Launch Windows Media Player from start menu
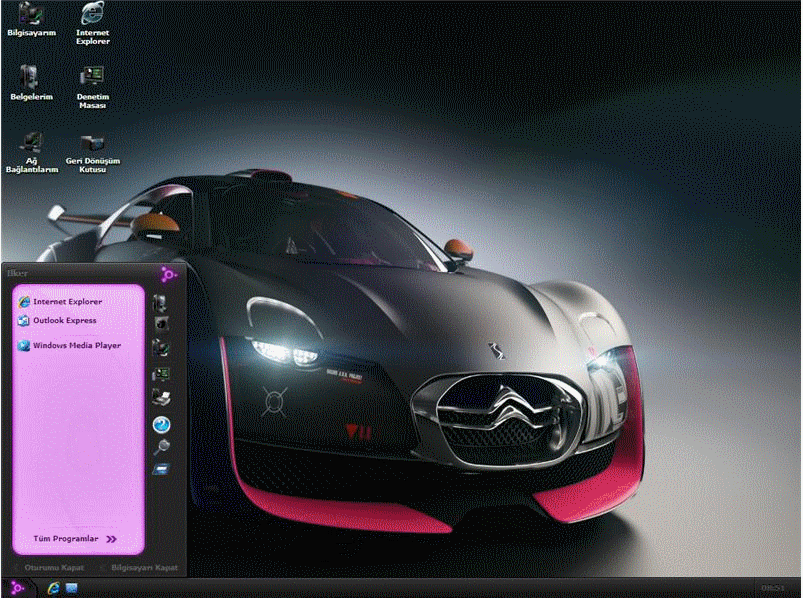Image resolution: width=803 pixels, height=598 pixels. point(70,345)
